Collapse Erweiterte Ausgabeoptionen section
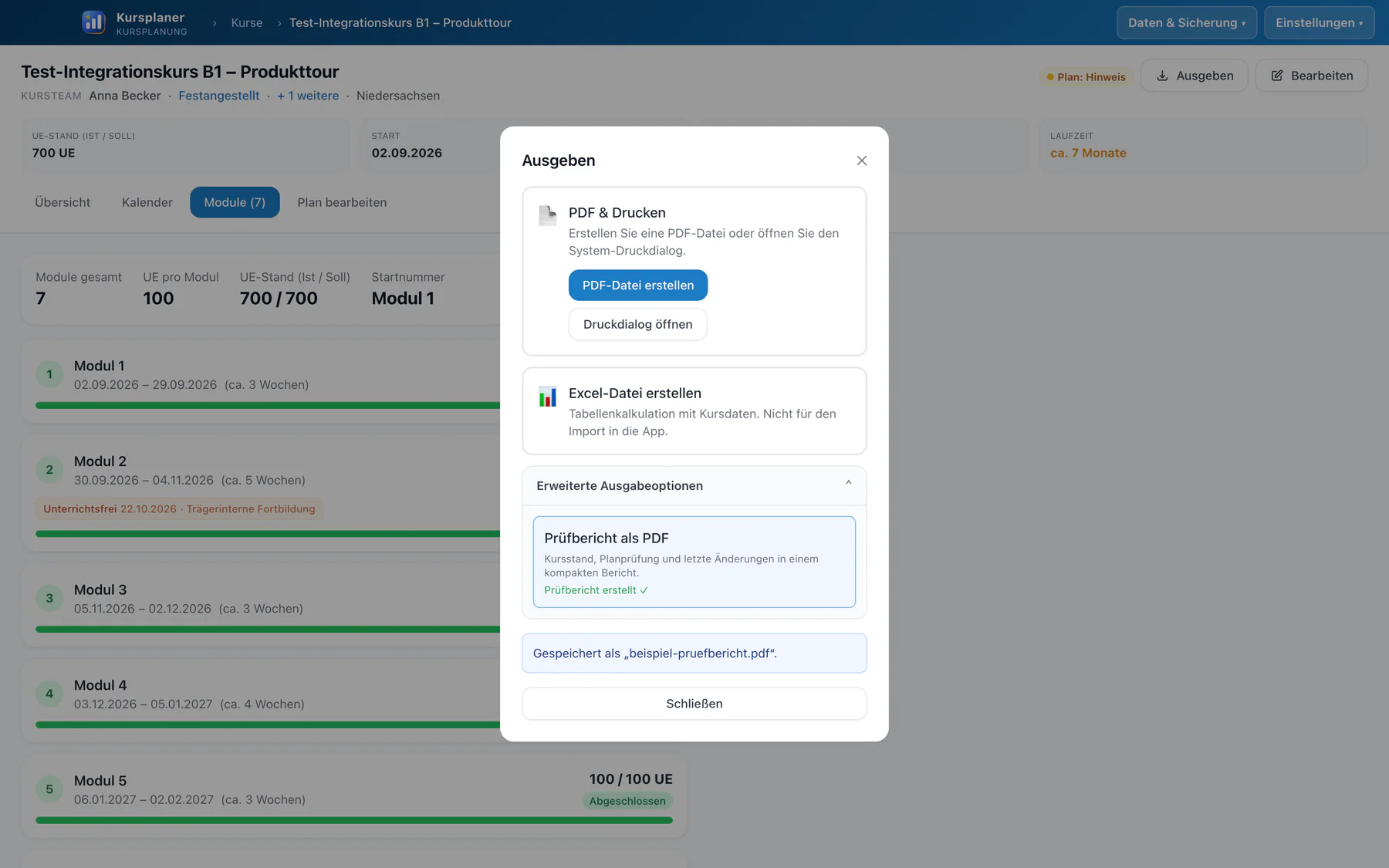The height and width of the screenshot is (868, 1389). [x=694, y=485]
